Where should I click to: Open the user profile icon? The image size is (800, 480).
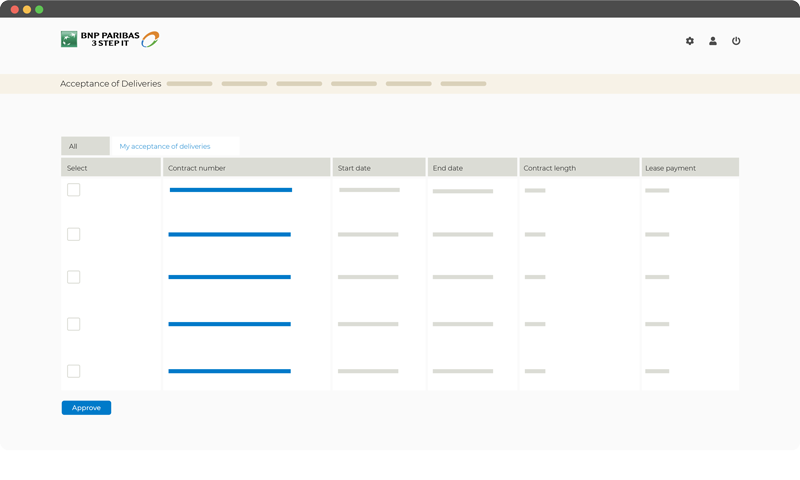pos(713,41)
